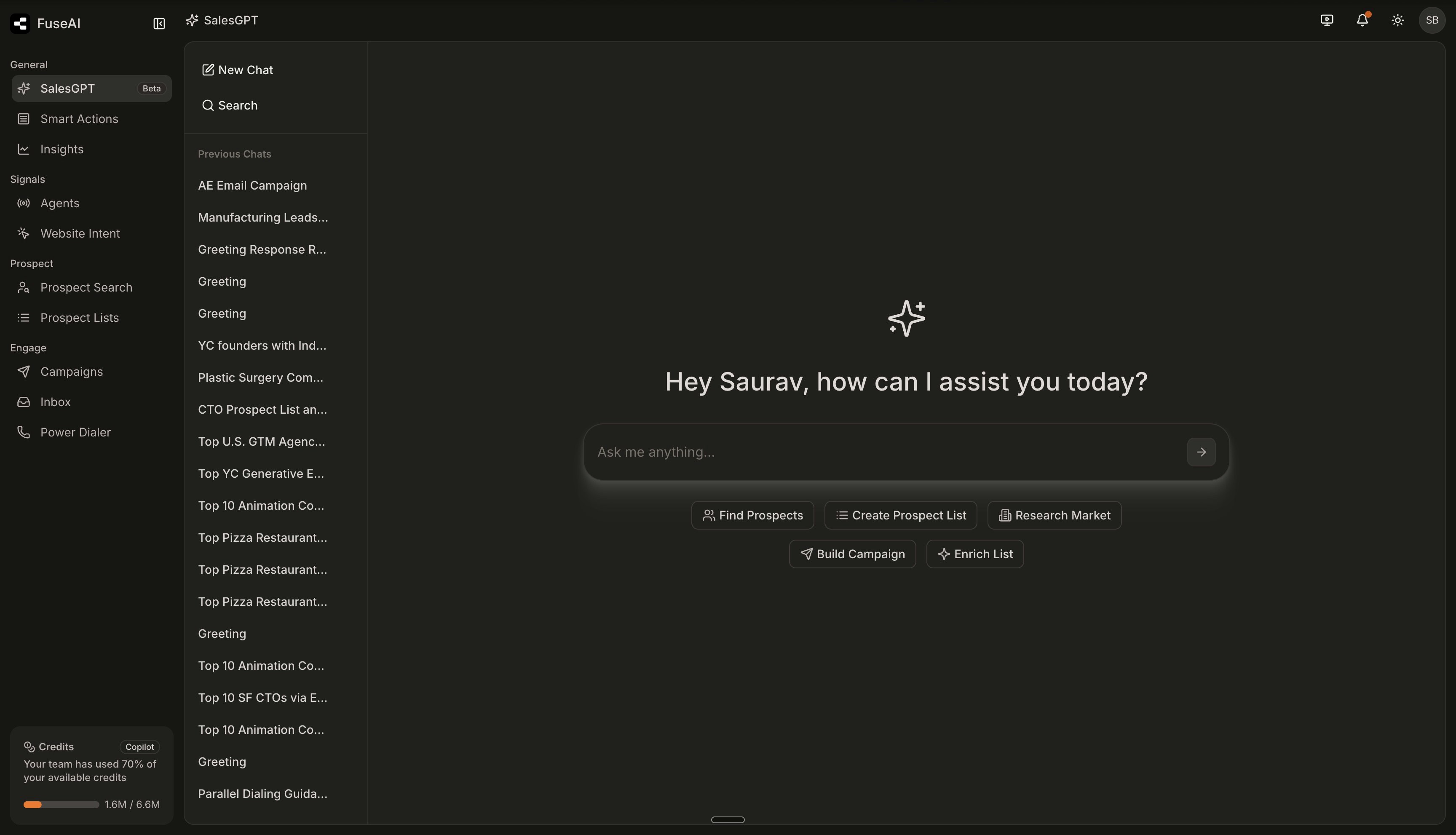
Task: Click the screen presentation icon in header
Action: 1326,20
